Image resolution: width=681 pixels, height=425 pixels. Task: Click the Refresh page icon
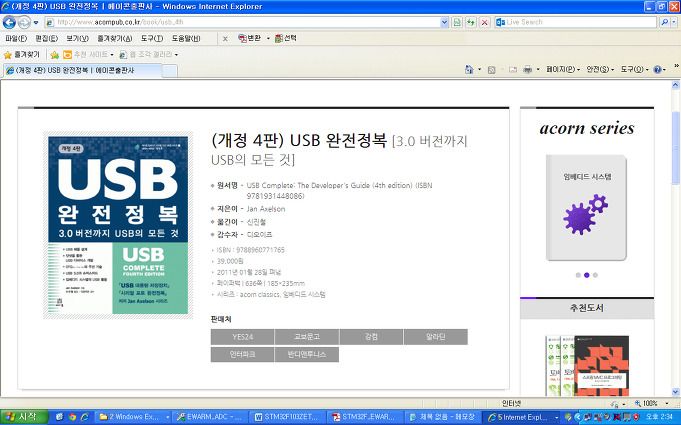[x=471, y=22]
